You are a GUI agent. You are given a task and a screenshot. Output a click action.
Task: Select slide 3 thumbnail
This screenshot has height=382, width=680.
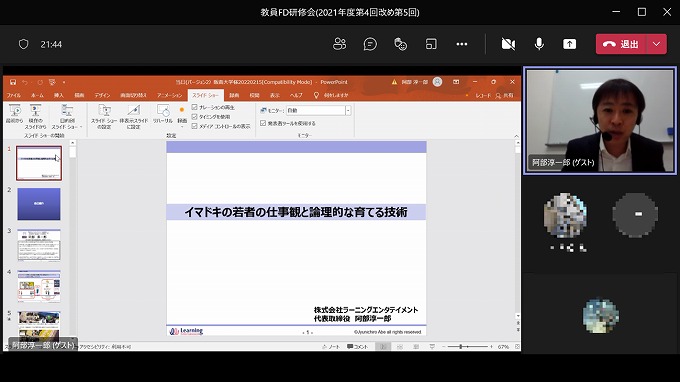(39, 245)
